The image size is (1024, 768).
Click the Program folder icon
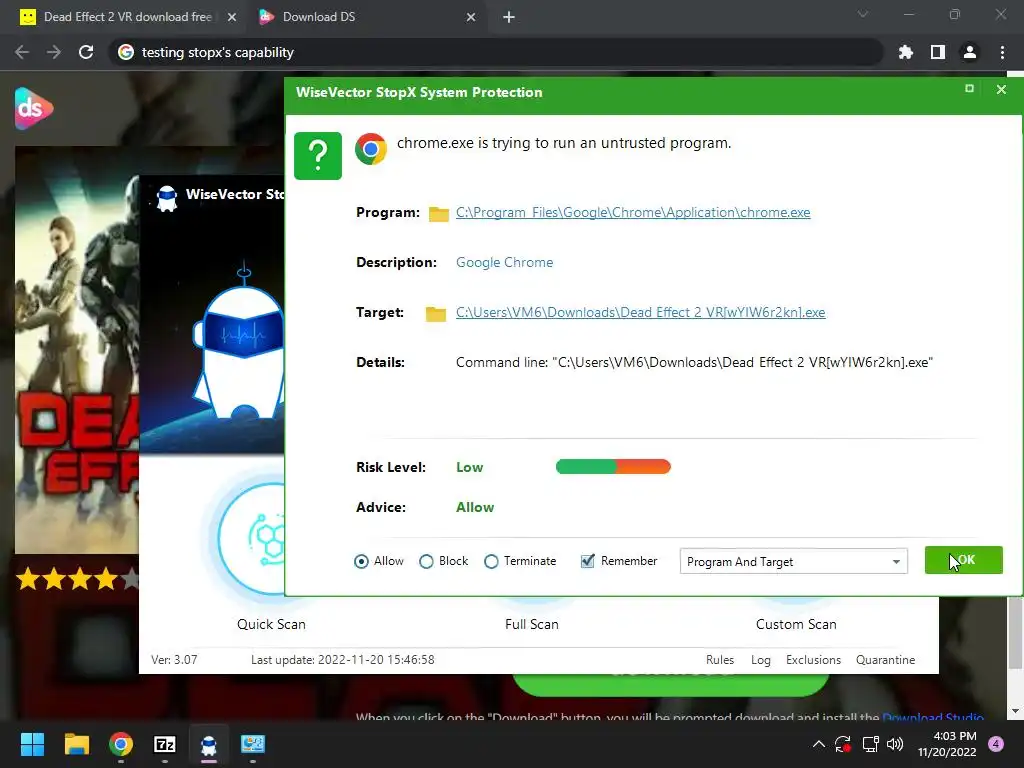(x=438, y=214)
